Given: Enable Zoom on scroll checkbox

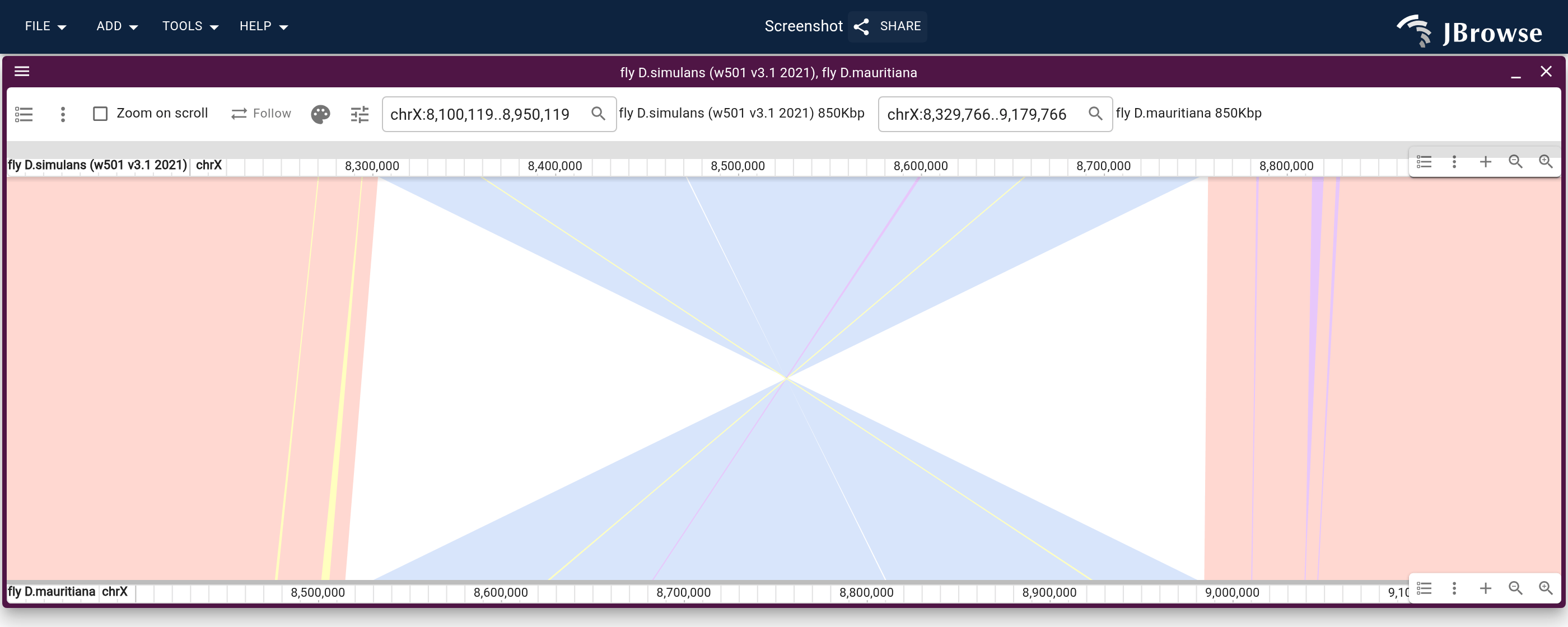Looking at the screenshot, I should point(100,114).
